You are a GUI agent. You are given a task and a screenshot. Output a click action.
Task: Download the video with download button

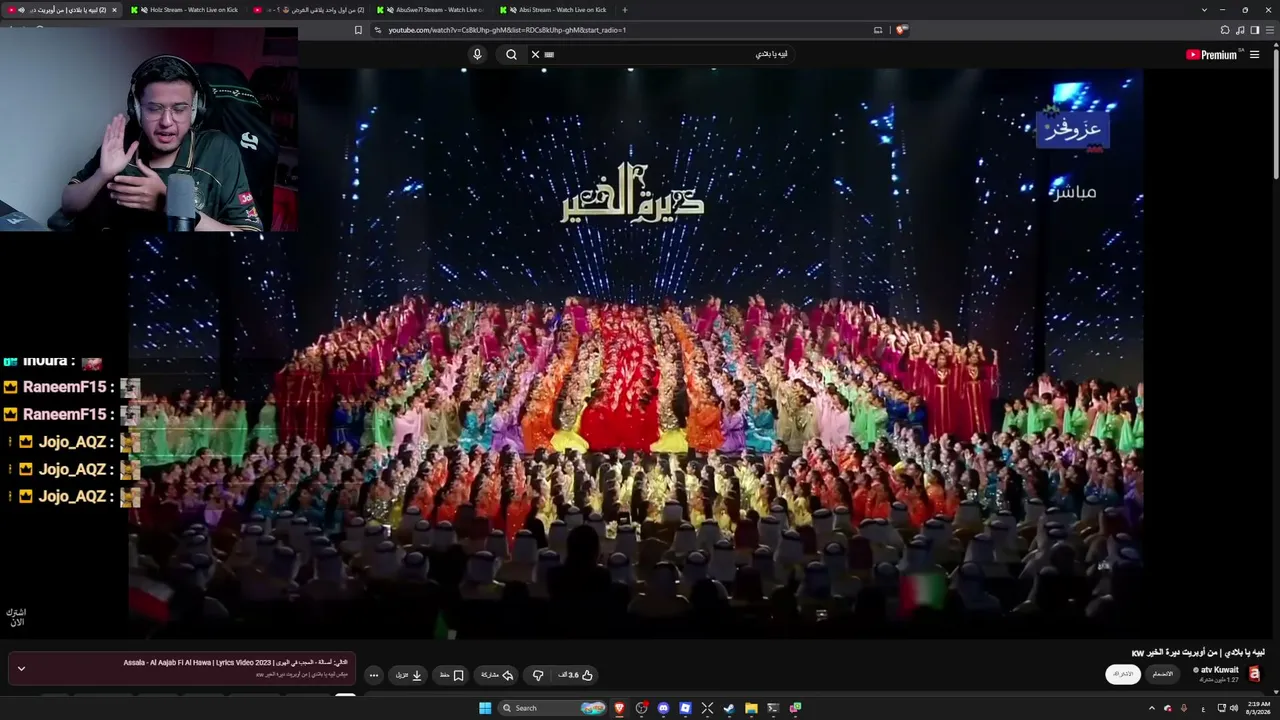[409, 675]
